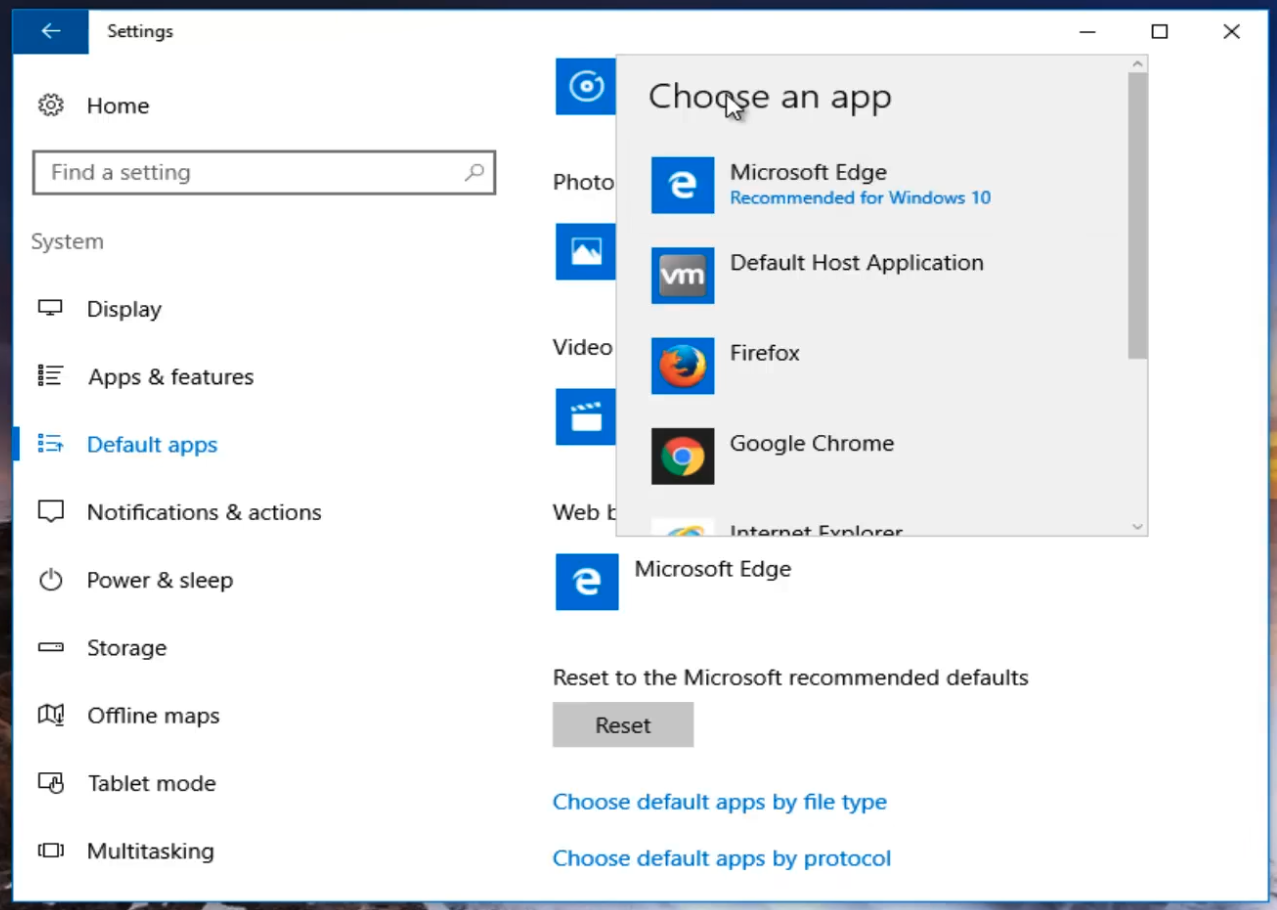This screenshot has height=910, width=1277.
Task: Close the Settings window
Action: (1232, 32)
